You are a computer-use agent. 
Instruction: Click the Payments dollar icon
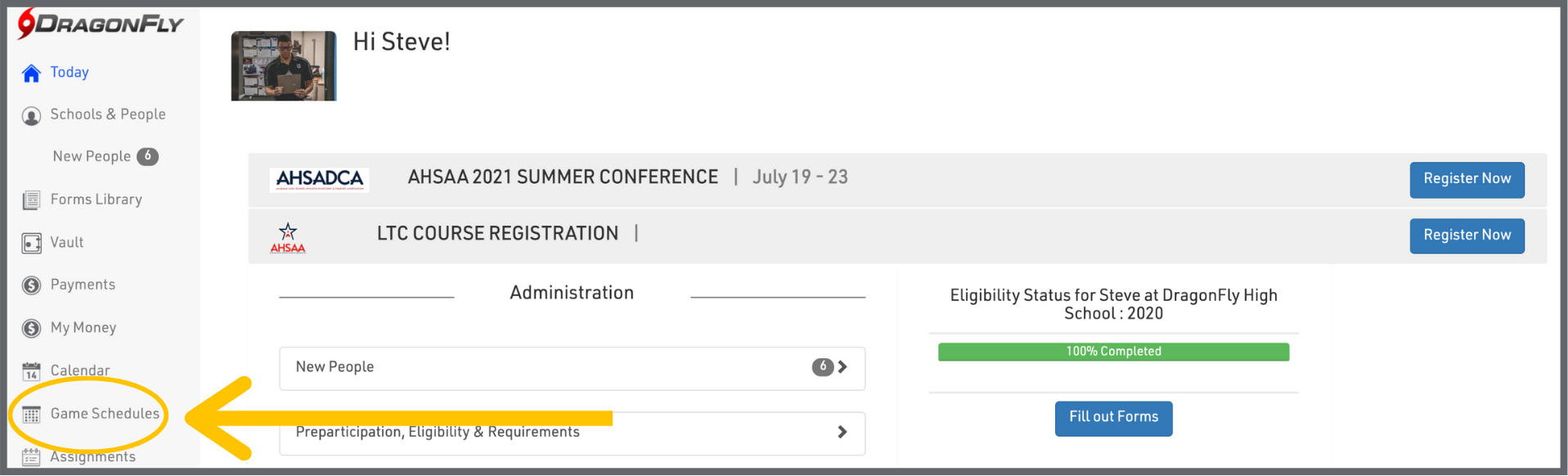pyautogui.click(x=31, y=285)
